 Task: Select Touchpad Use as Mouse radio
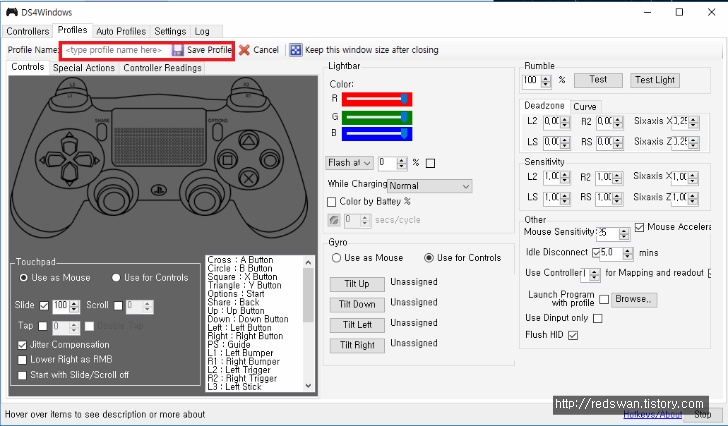coord(24,278)
